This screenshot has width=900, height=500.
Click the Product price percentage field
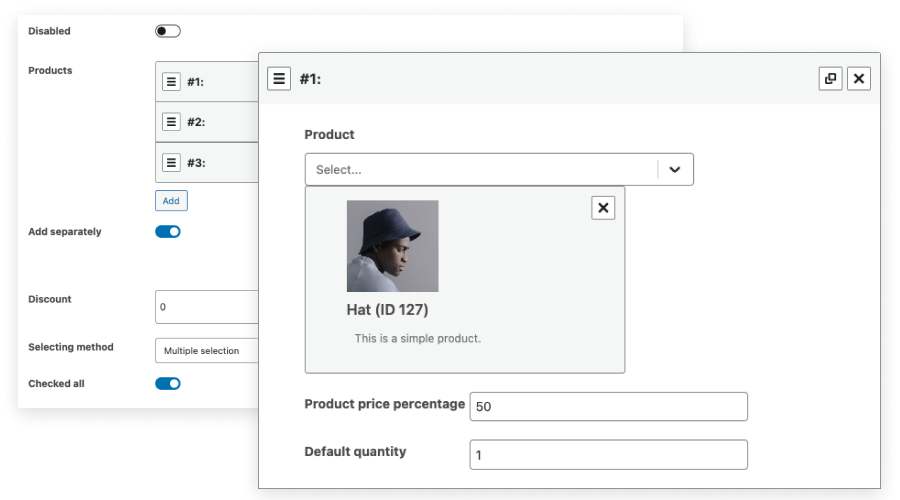608,406
